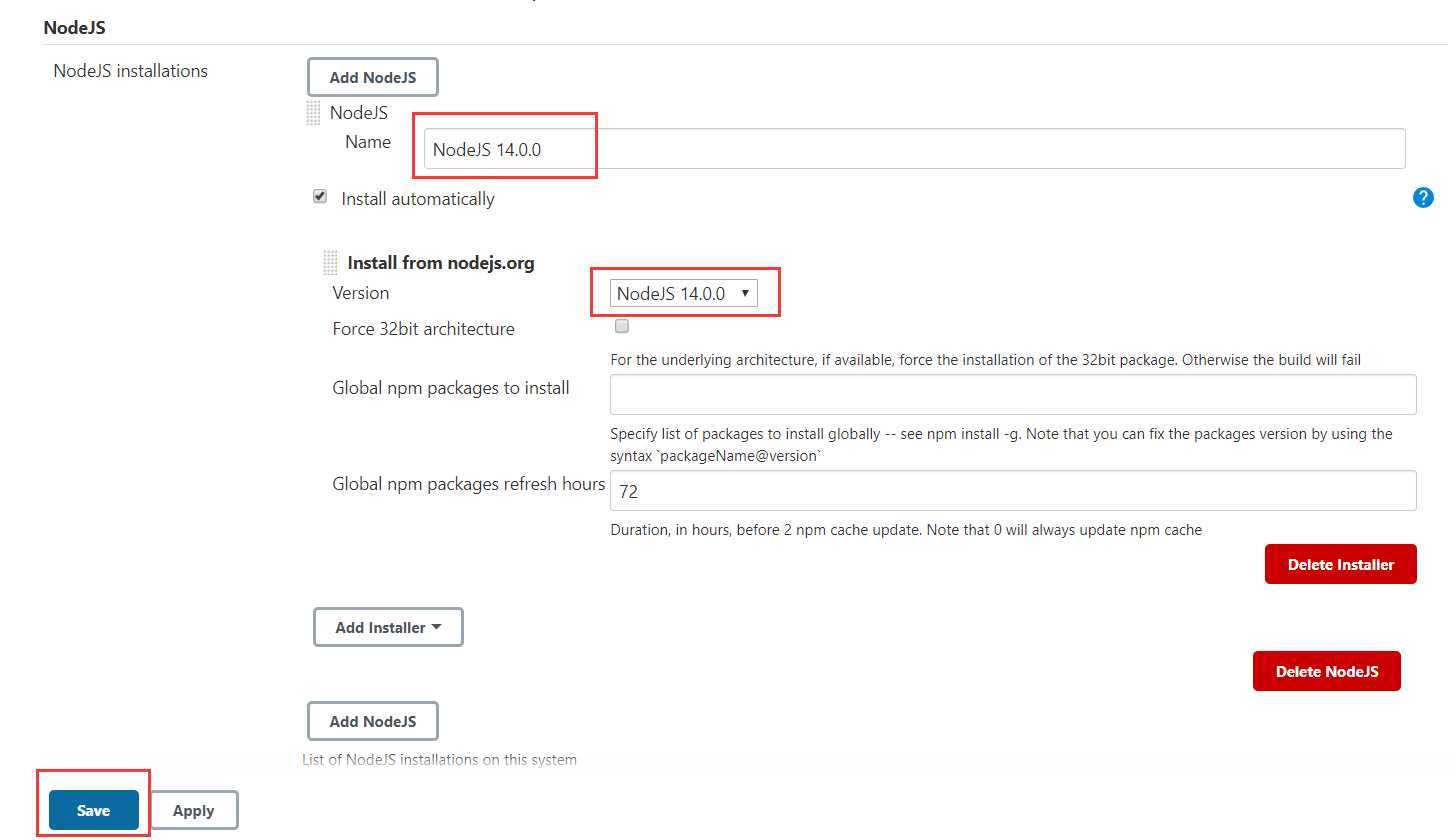Select the 'For the underlying architecture' help text
1455x840 pixels.
pos(985,360)
